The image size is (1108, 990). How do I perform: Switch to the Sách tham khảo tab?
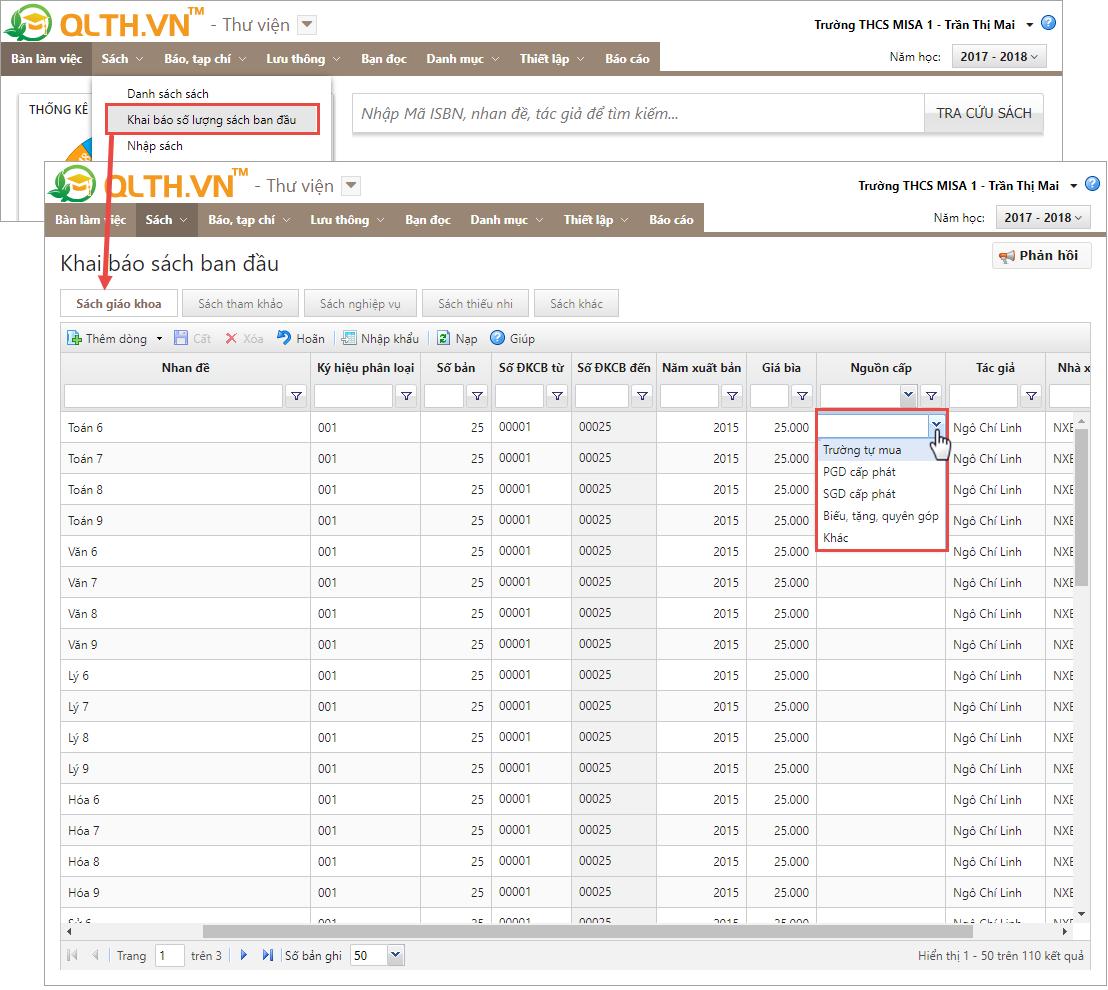coord(240,303)
